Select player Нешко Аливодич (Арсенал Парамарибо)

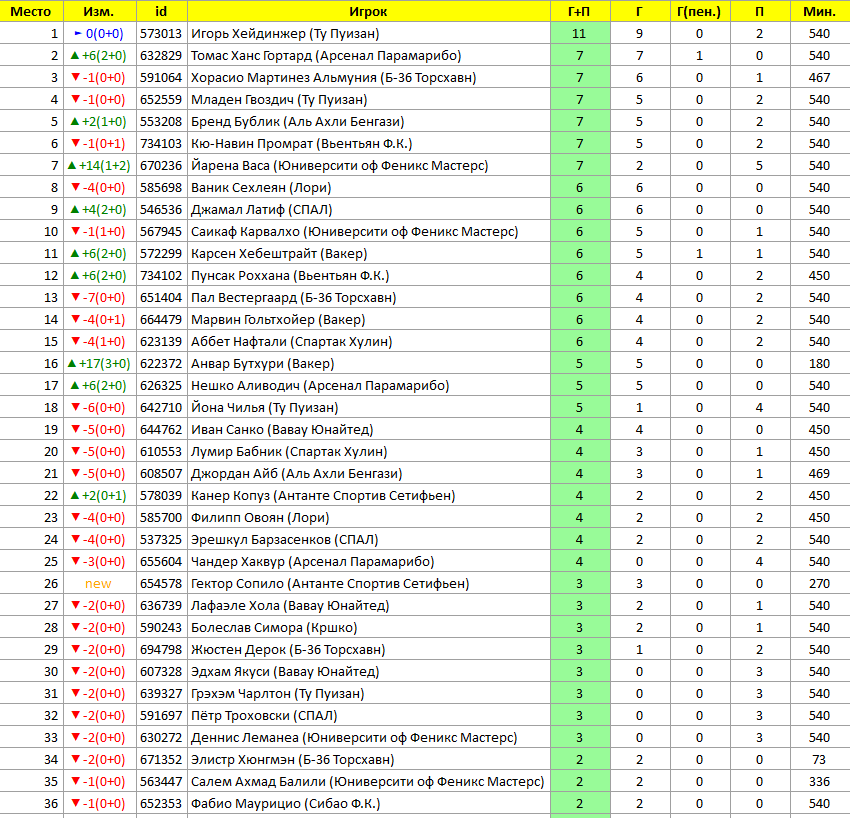click(320, 385)
